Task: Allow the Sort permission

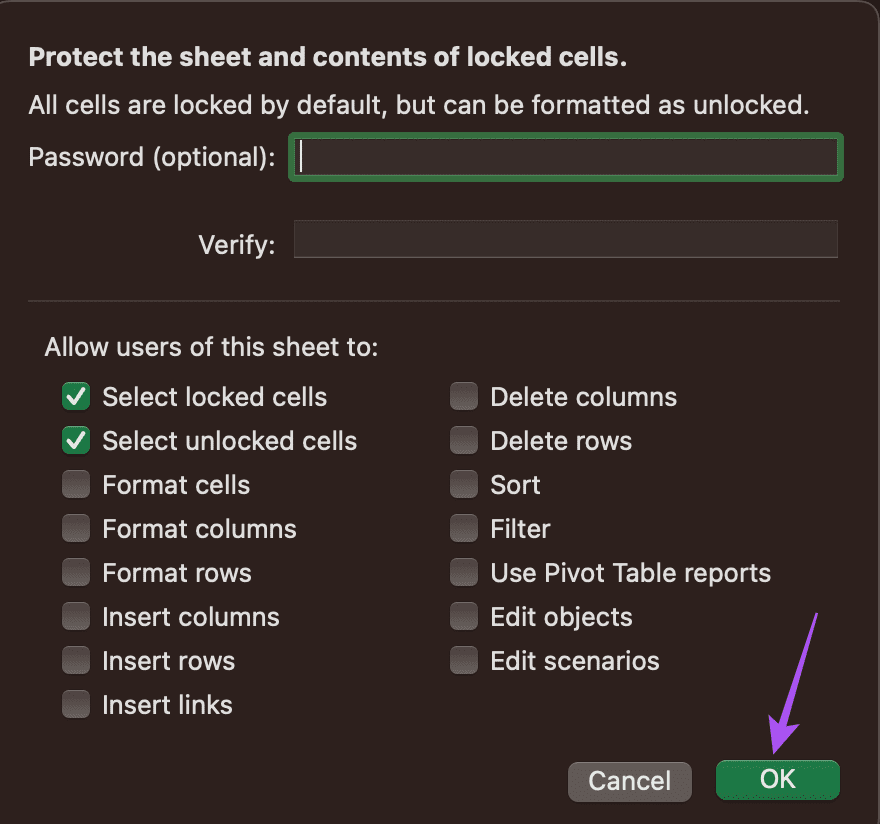Action: (464, 484)
